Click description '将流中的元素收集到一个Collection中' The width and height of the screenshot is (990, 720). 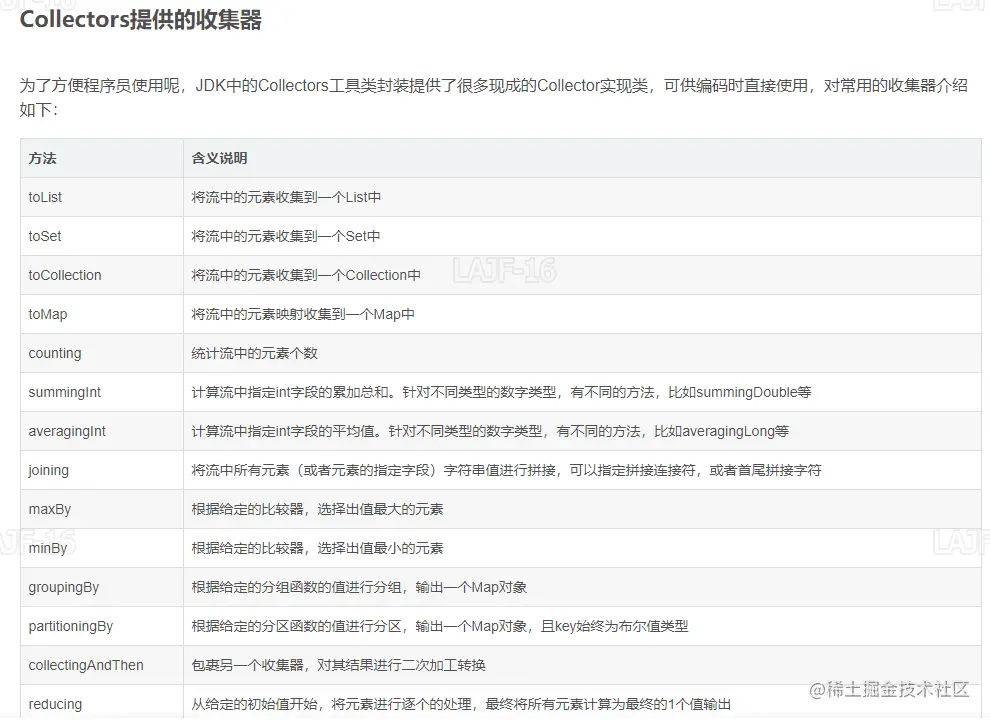point(306,275)
